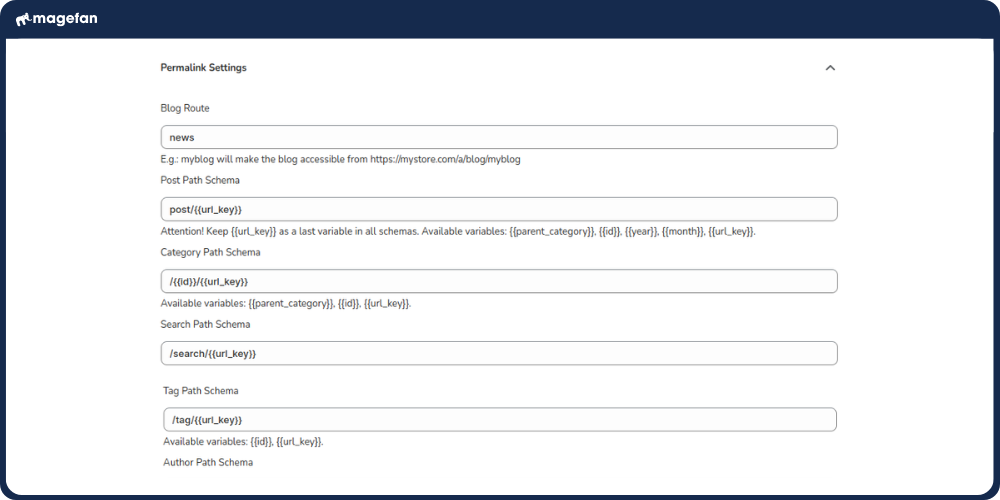Image resolution: width=1000 pixels, height=500 pixels.
Task: Select the Category Path Schema input field
Action: 498,281
